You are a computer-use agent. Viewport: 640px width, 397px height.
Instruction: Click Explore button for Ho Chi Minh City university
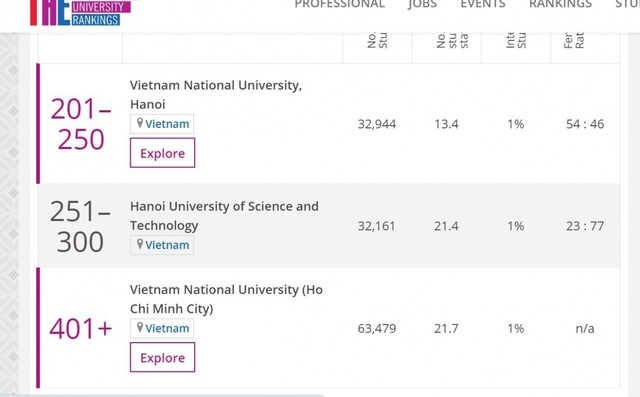coord(162,357)
